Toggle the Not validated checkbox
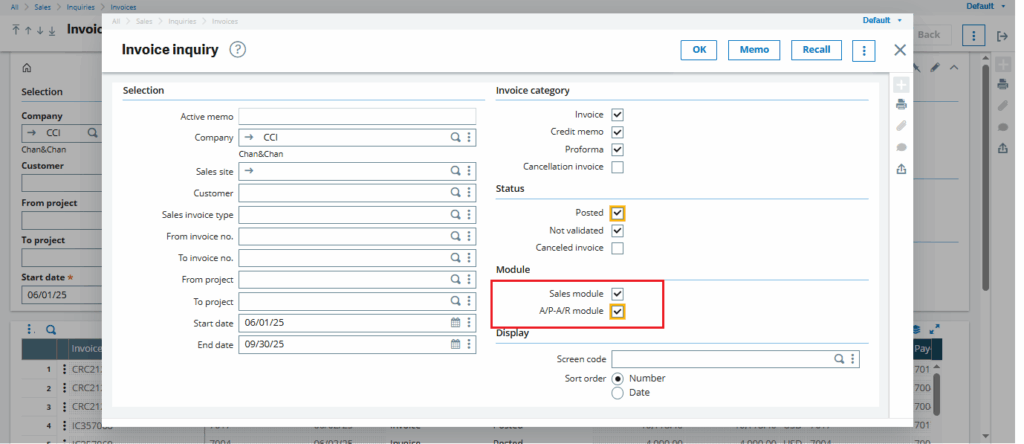This screenshot has width=1024, height=444. click(617, 230)
